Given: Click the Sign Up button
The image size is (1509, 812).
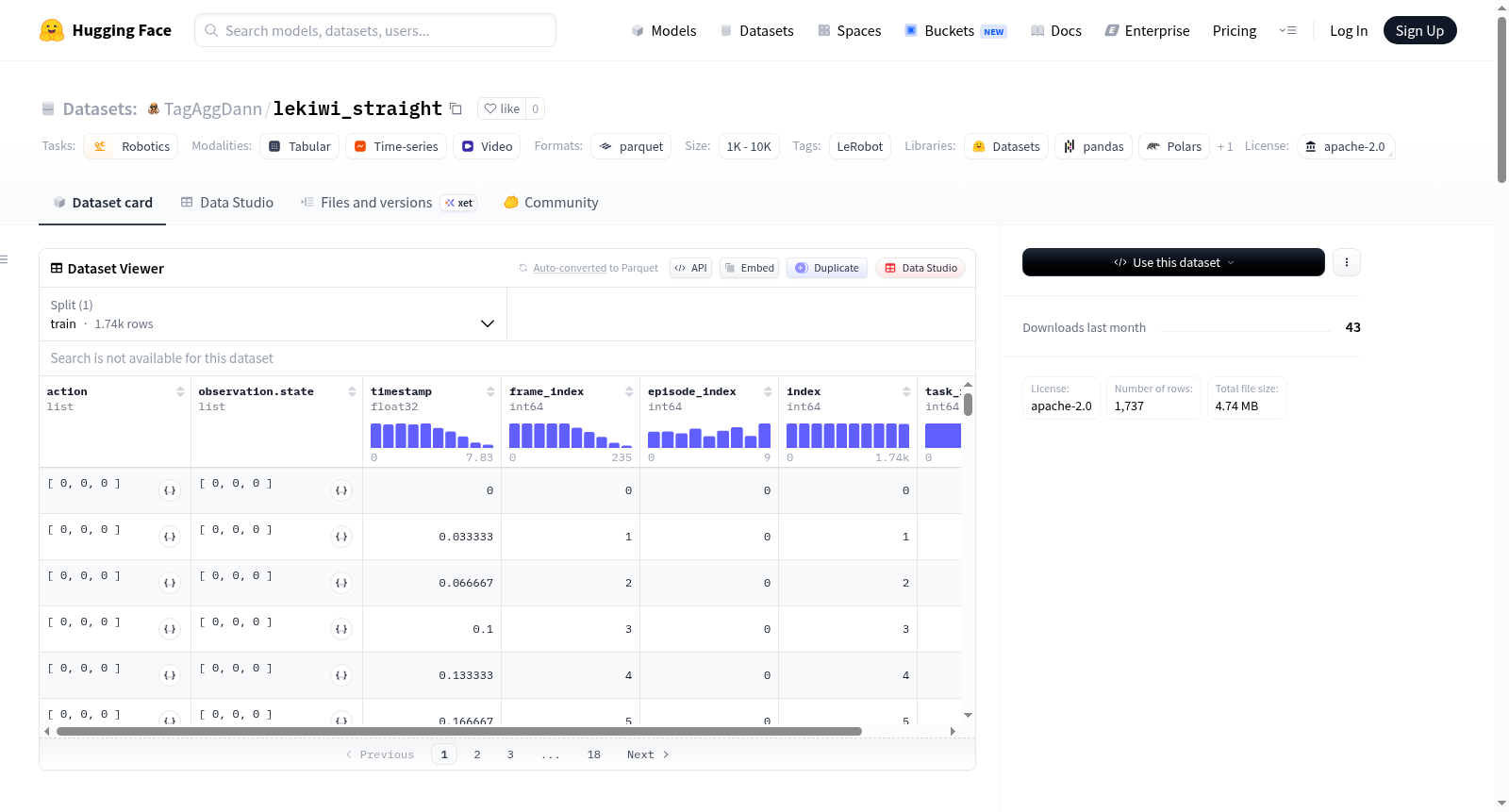Looking at the screenshot, I should (1419, 30).
